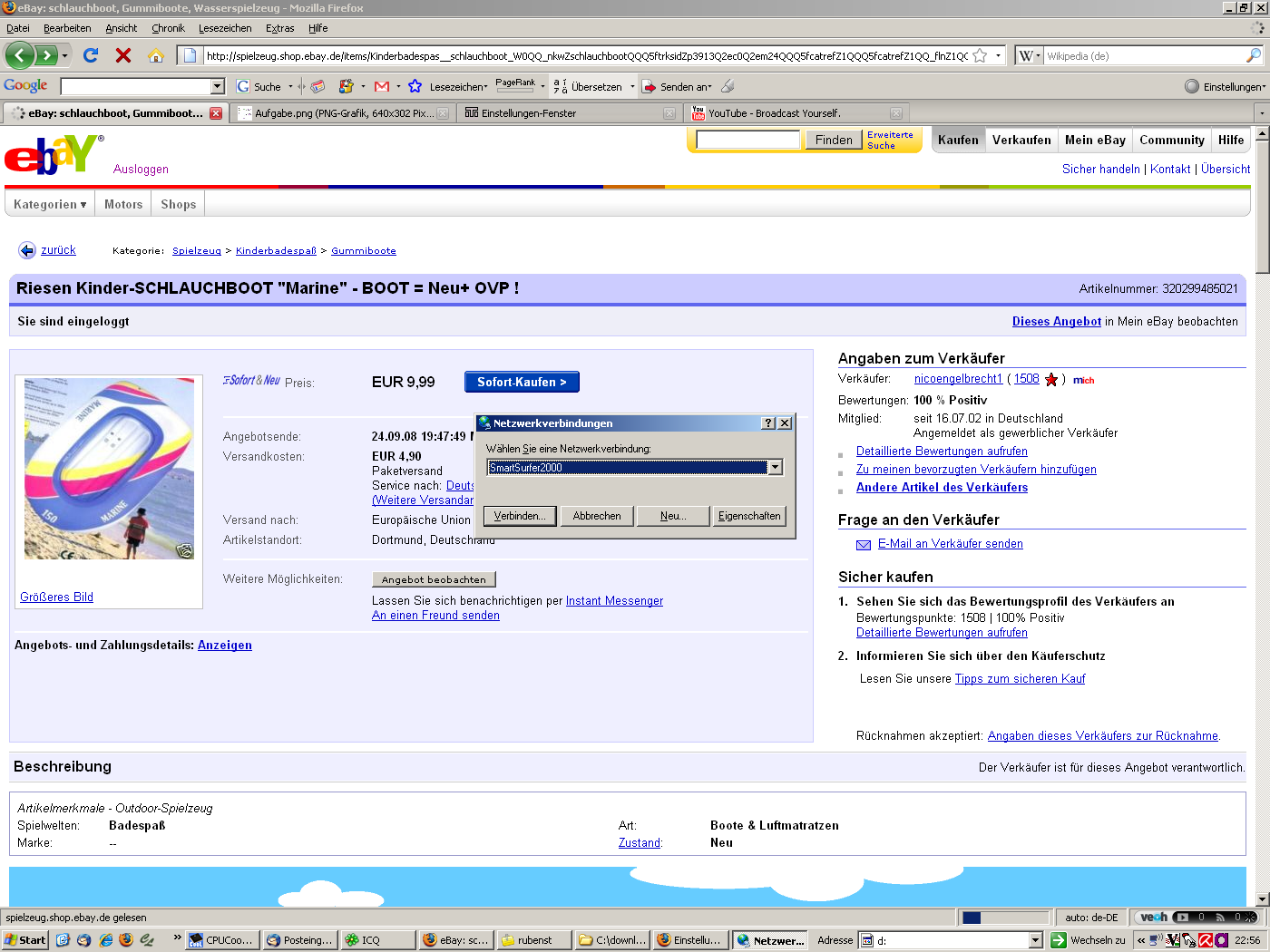Go forward with the green forward arrow
This screenshot has height=952, width=1270.
[45, 55]
